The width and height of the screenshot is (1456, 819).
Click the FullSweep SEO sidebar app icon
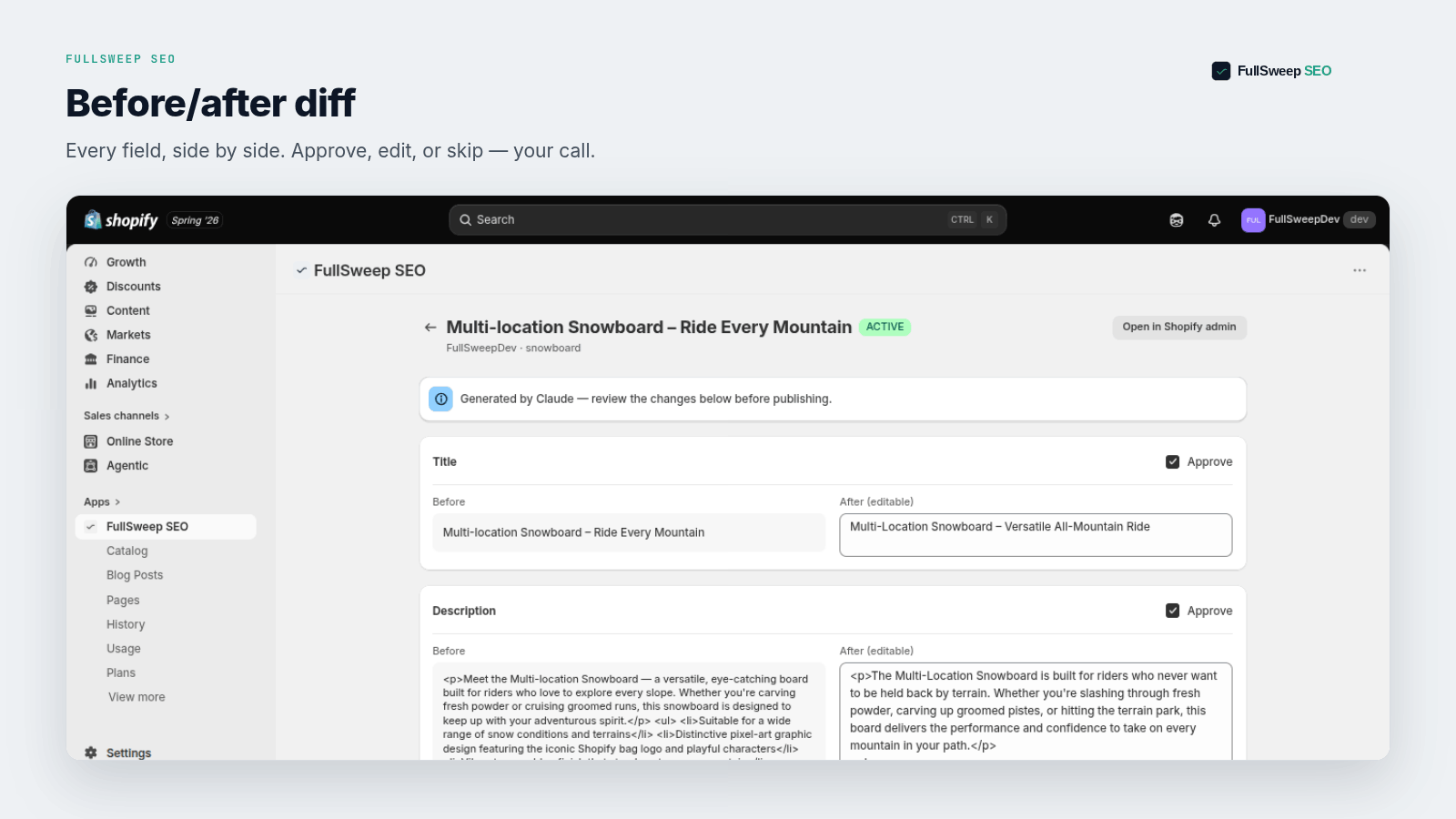coord(91,527)
